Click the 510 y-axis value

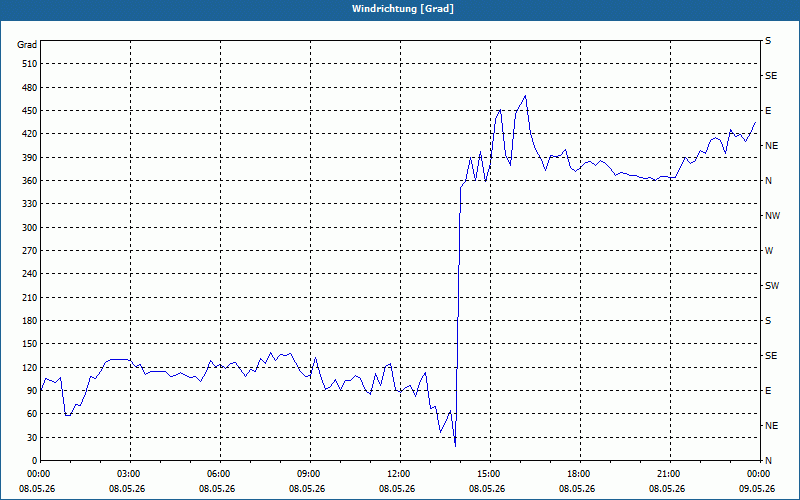point(30,64)
